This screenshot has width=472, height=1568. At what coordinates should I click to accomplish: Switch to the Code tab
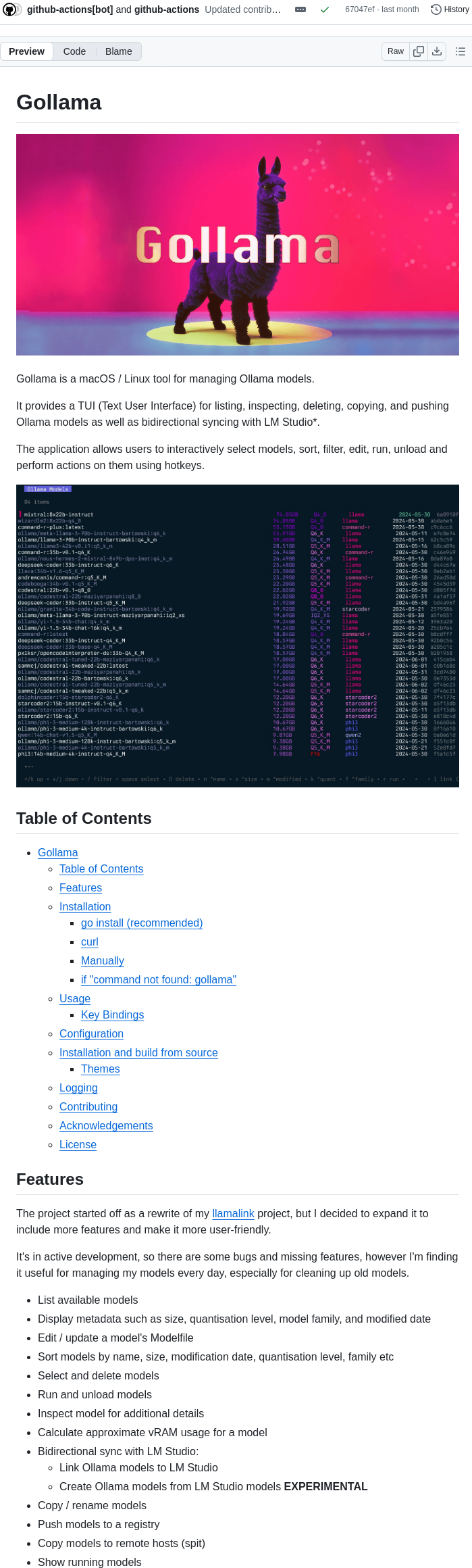point(74,51)
